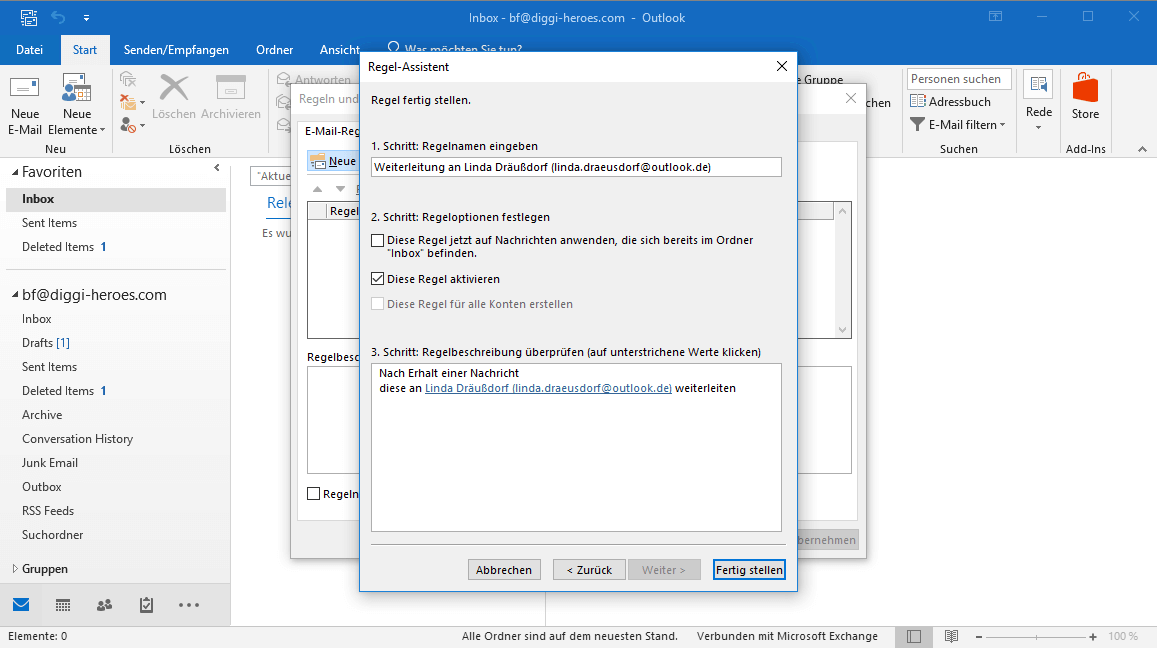1157x648 pixels.
Task: Open the Tasks view icon
Action: click(x=146, y=605)
